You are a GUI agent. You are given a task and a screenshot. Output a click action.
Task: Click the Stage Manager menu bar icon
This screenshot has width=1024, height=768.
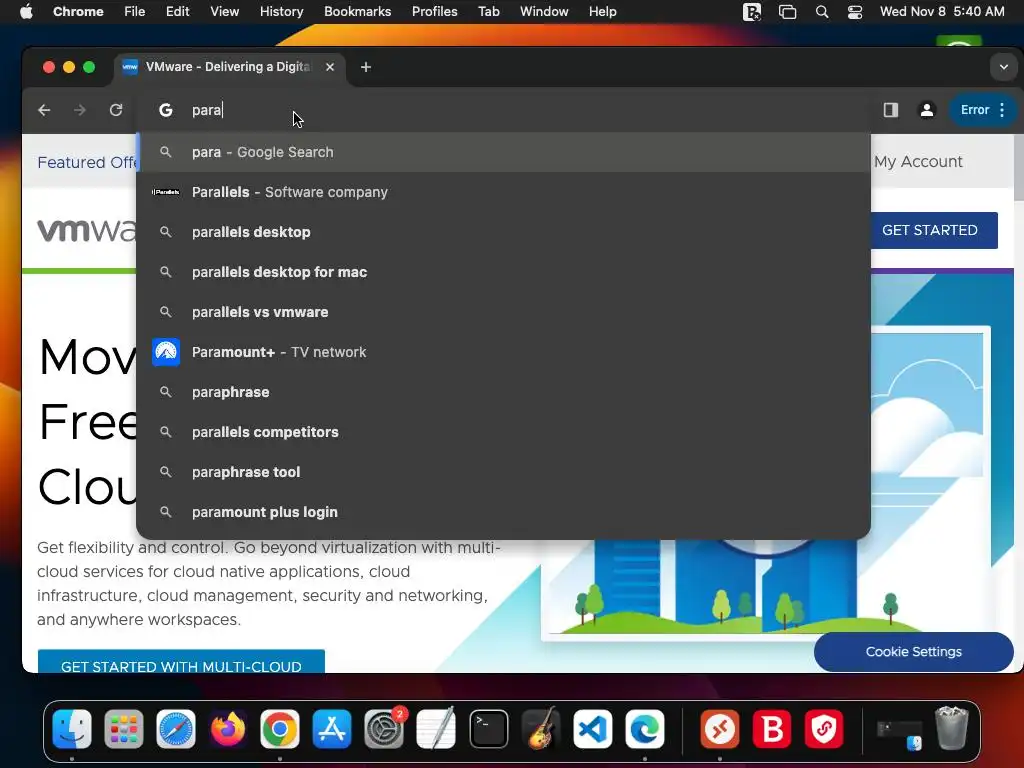(788, 12)
